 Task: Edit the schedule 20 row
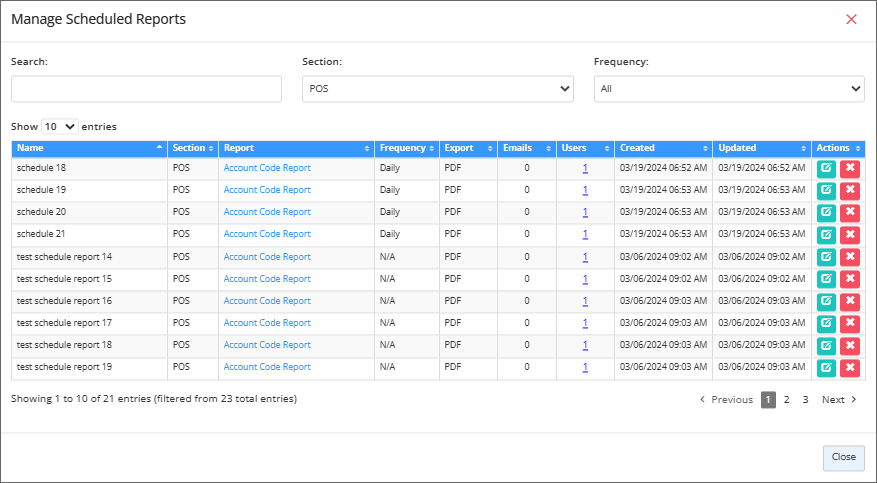click(x=826, y=212)
